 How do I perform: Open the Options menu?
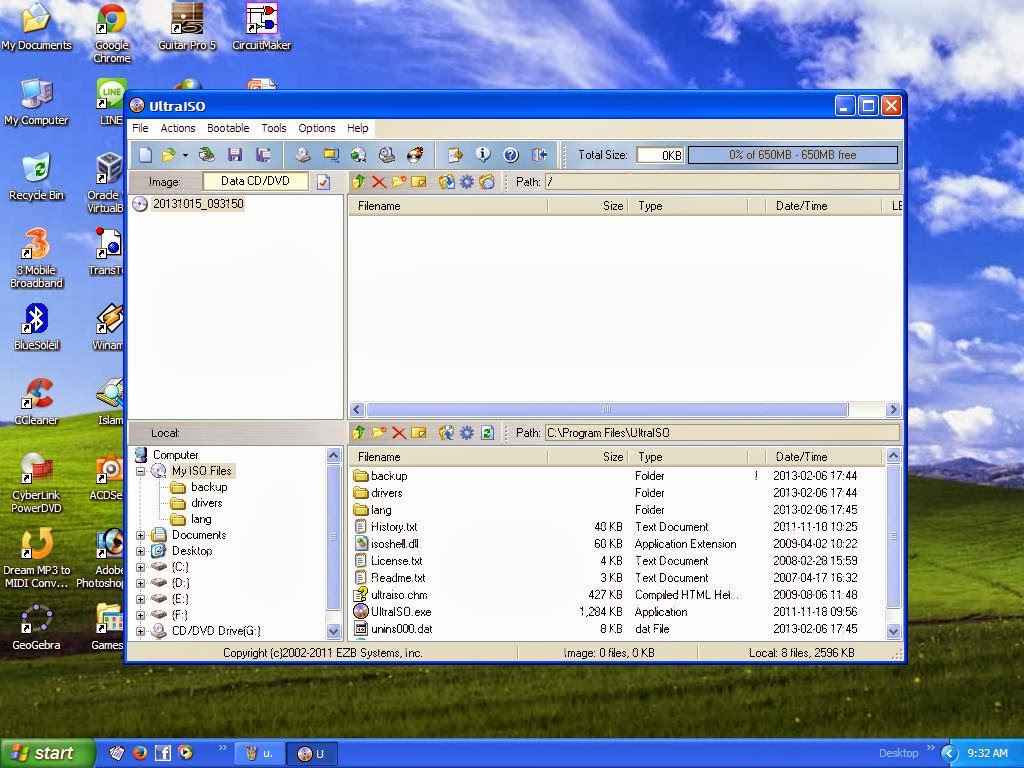(x=316, y=128)
